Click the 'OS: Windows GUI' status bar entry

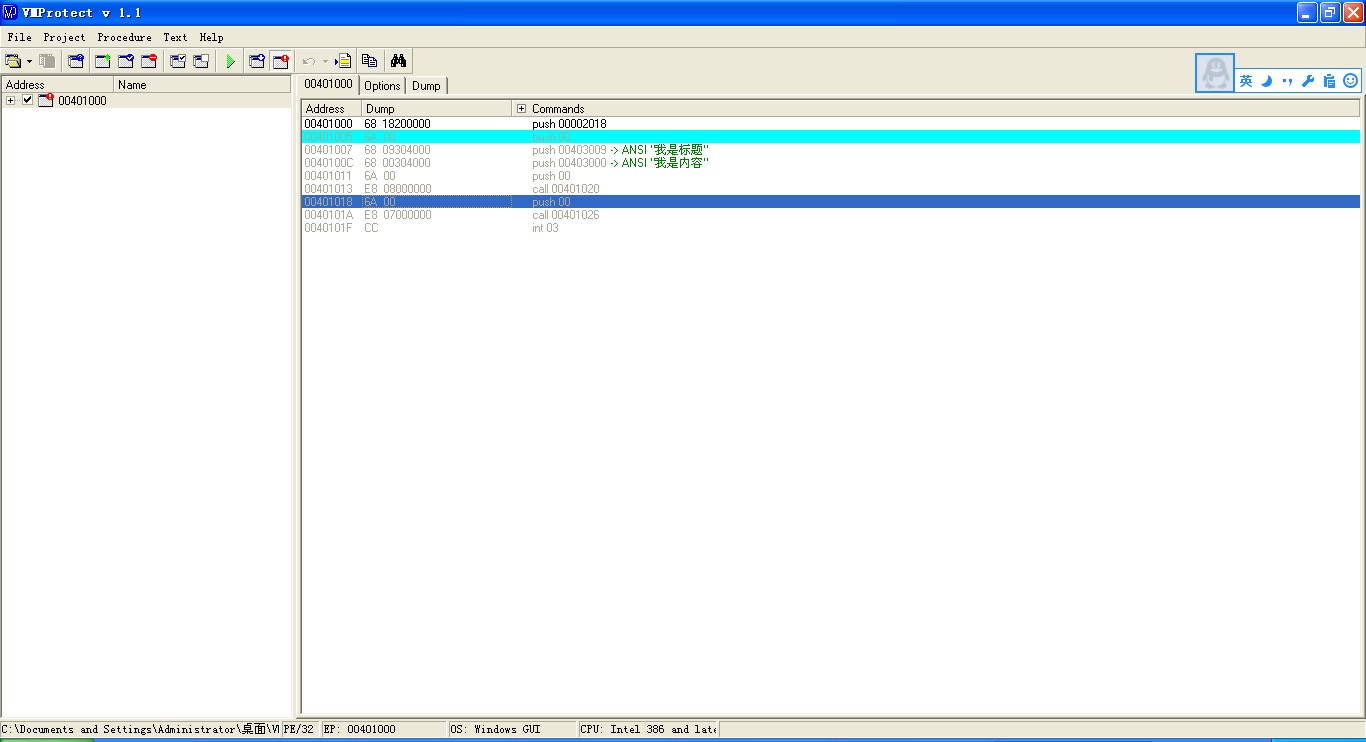512,730
